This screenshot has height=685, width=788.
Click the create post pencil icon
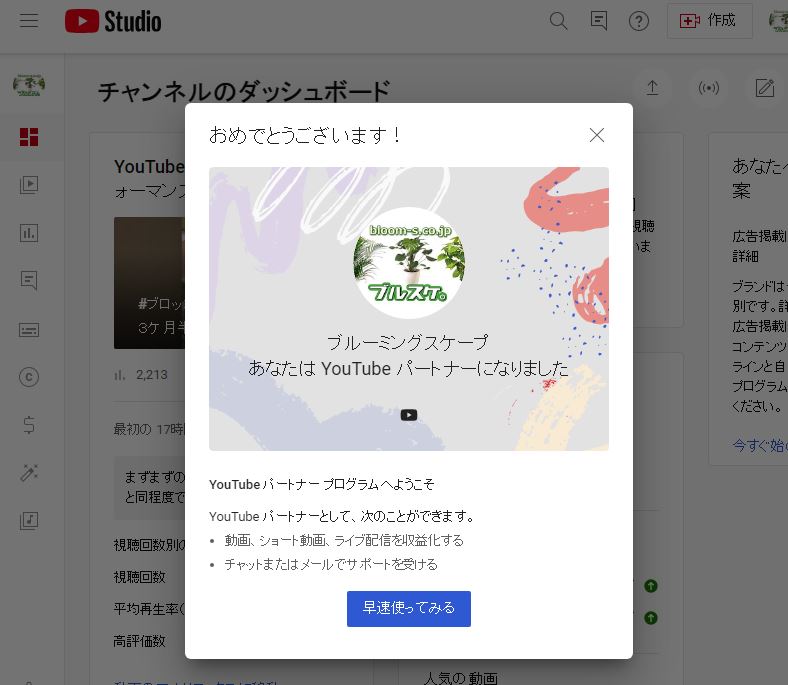pos(765,88)
